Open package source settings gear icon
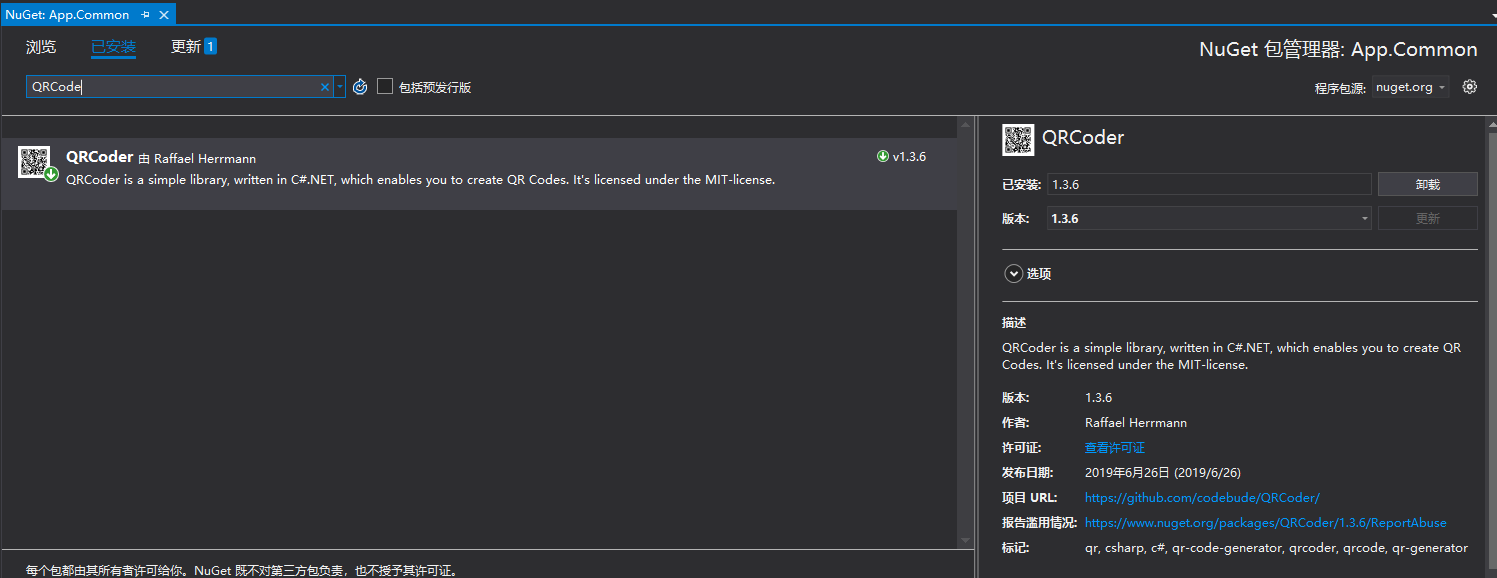1497x578 pixels. [x=1469, y=87]
